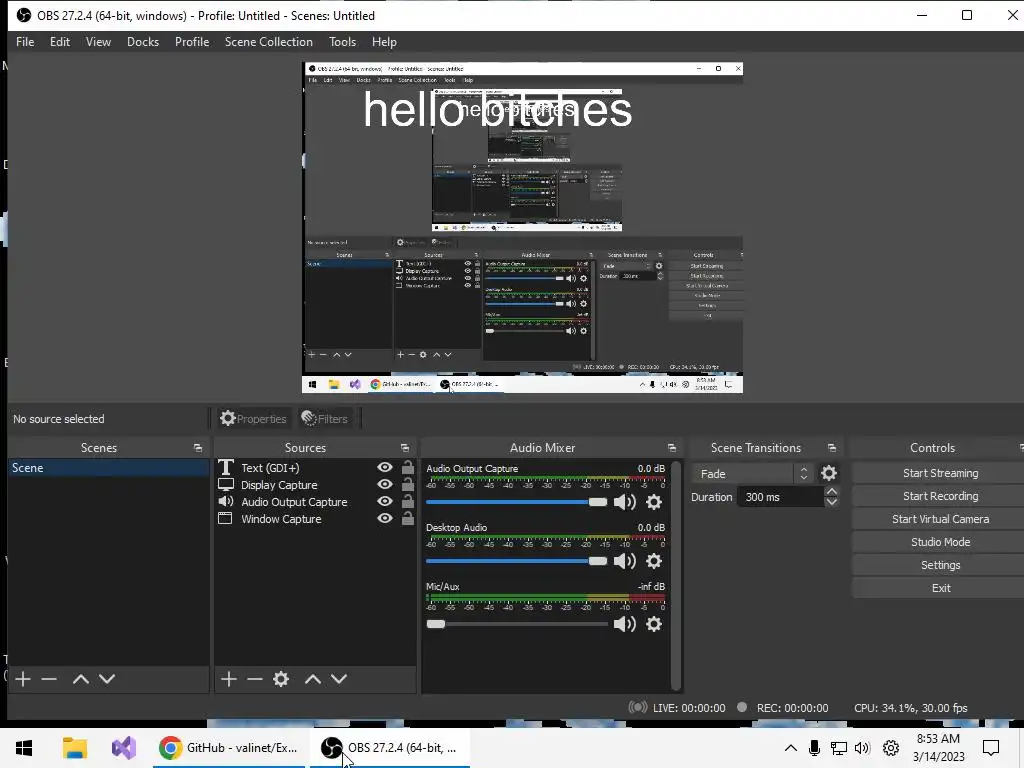The height and width of the screenshot is (768, 1024).
Task: Move scene down with arrow icon
Action: pyautogui.click(x=107, y=679)
